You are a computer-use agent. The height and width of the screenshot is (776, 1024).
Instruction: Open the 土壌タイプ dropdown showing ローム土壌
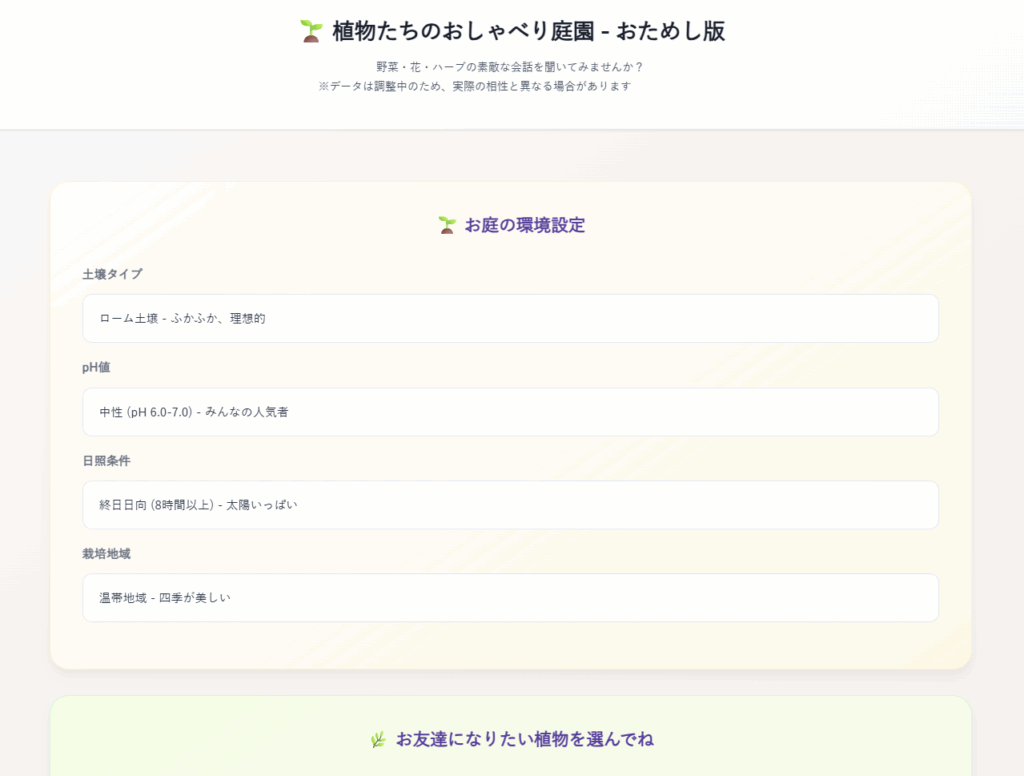coord(510,318)
